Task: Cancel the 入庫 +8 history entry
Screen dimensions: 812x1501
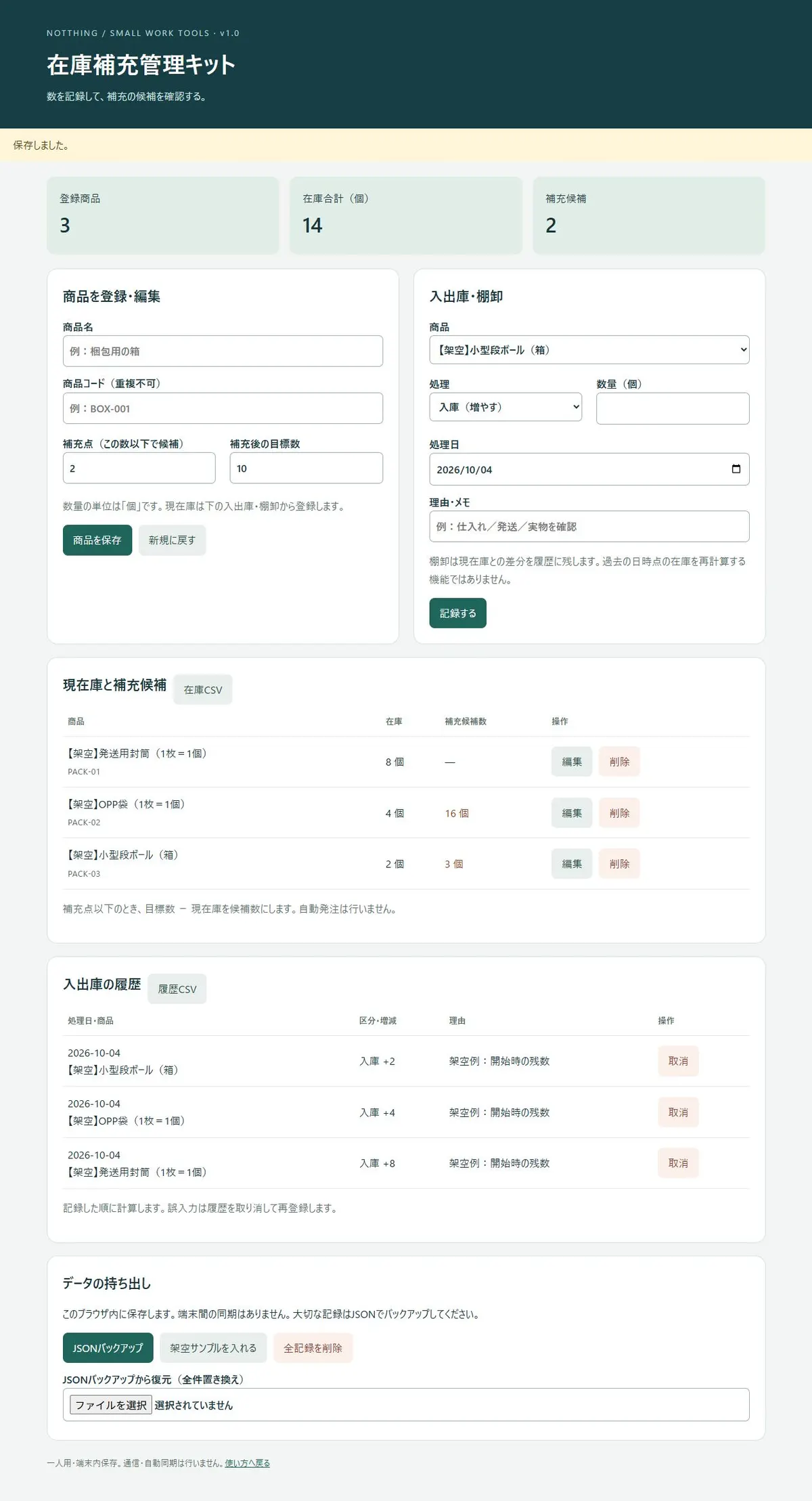Action: click(x=678, y=1162)
